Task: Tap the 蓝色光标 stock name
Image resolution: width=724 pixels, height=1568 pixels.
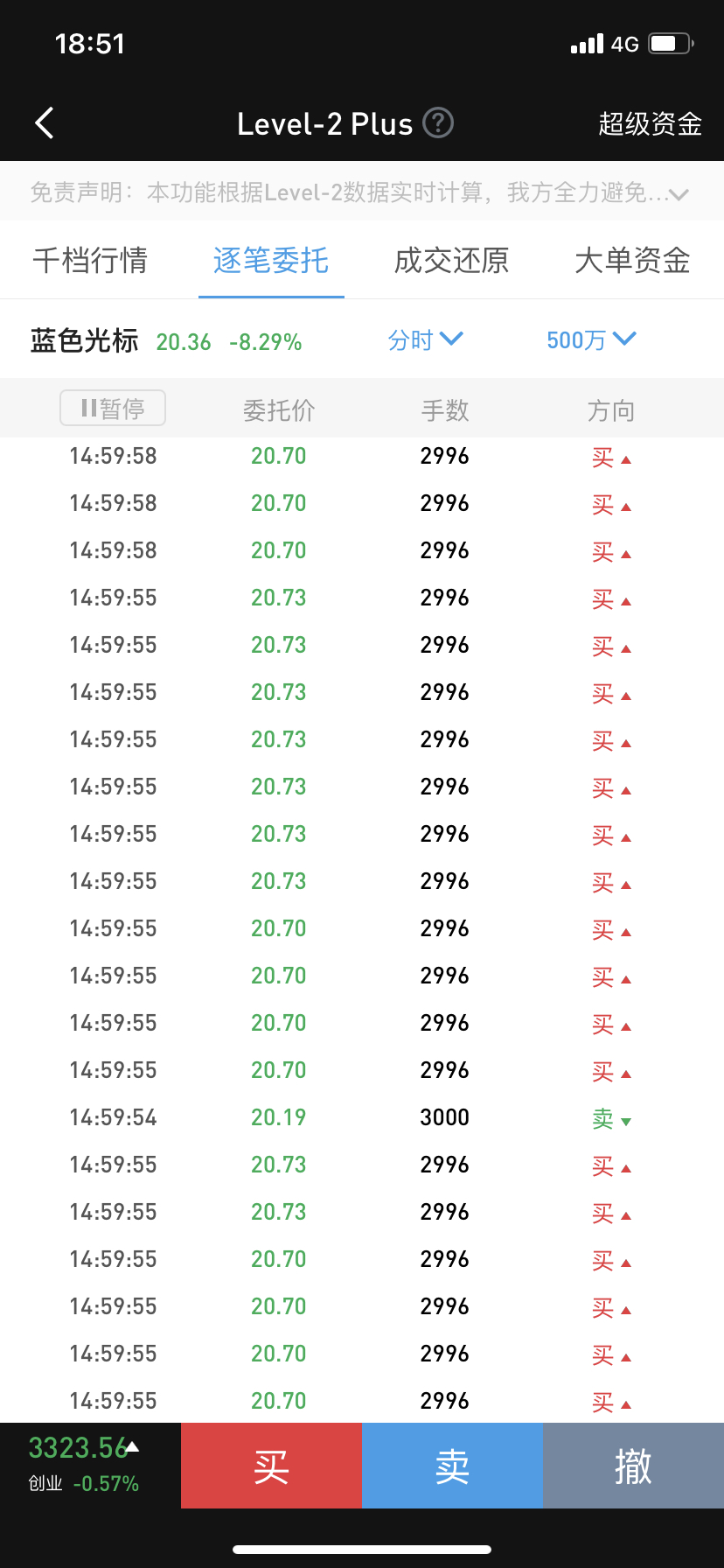Action: tap(84, 340)
